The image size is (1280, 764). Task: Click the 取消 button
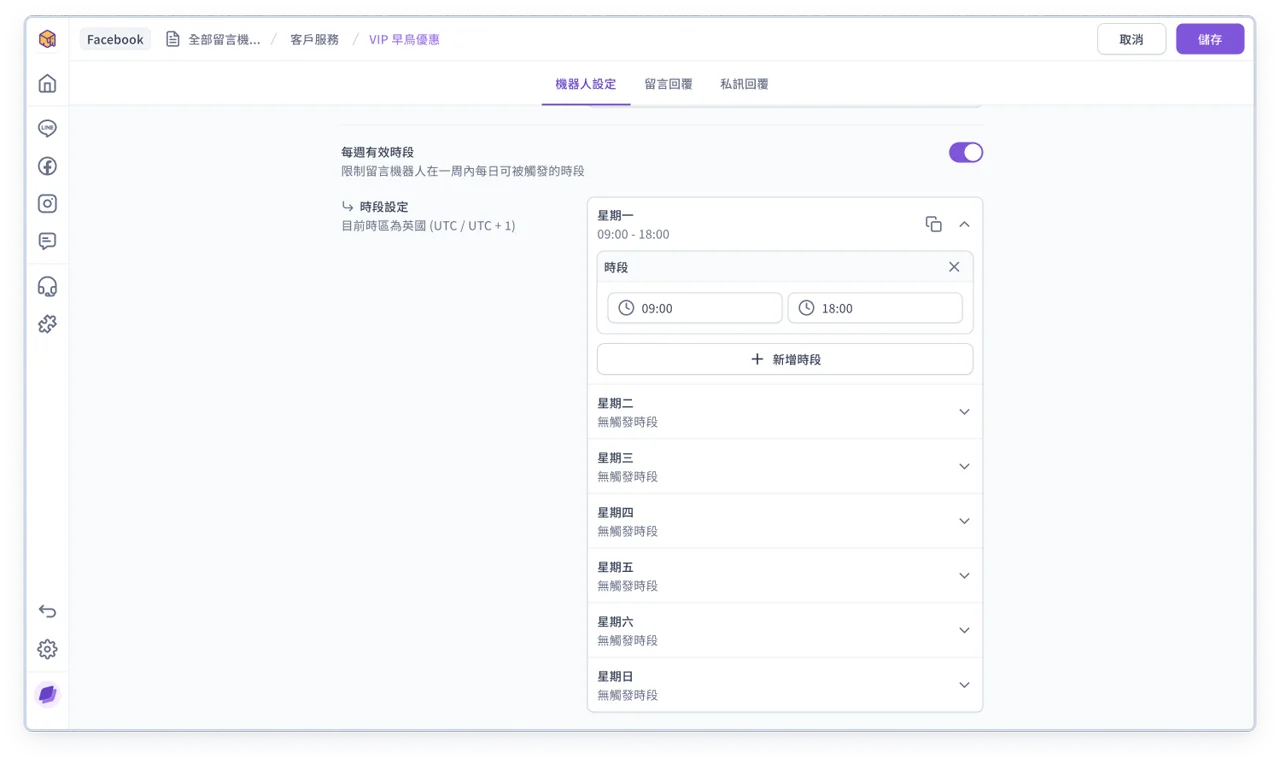pos(1131,39)
